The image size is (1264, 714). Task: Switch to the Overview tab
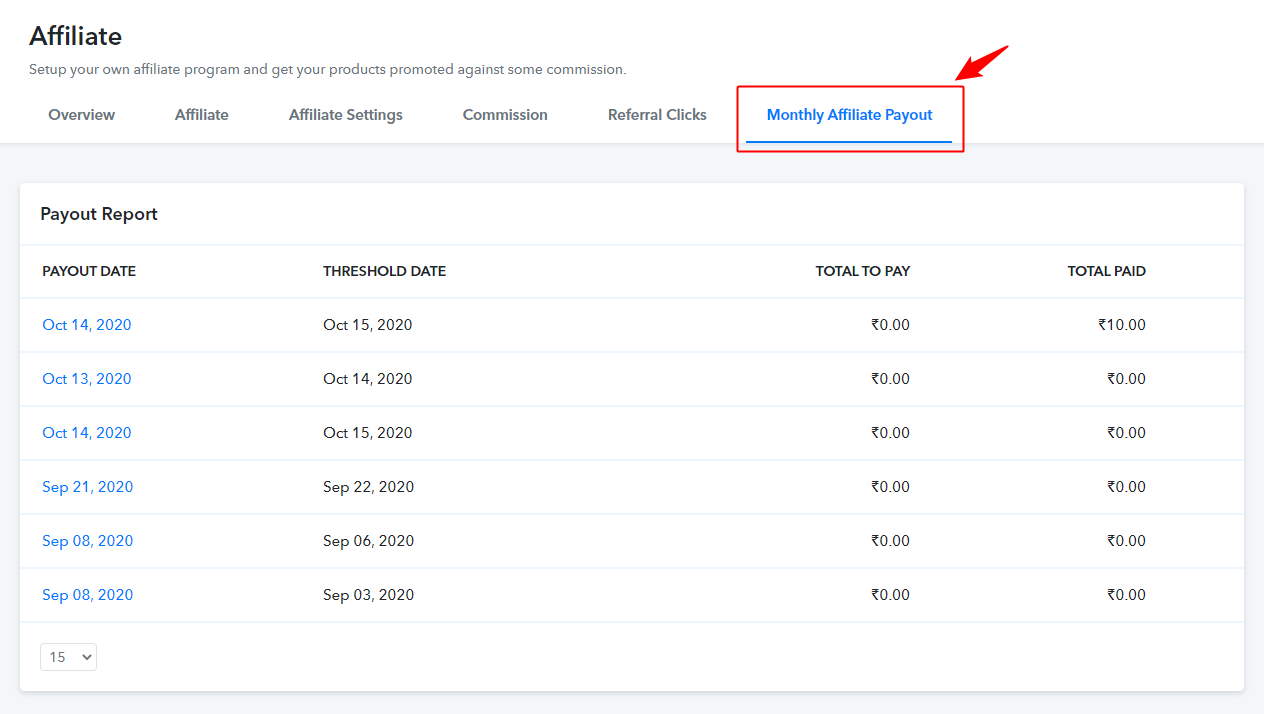(81, 114)
